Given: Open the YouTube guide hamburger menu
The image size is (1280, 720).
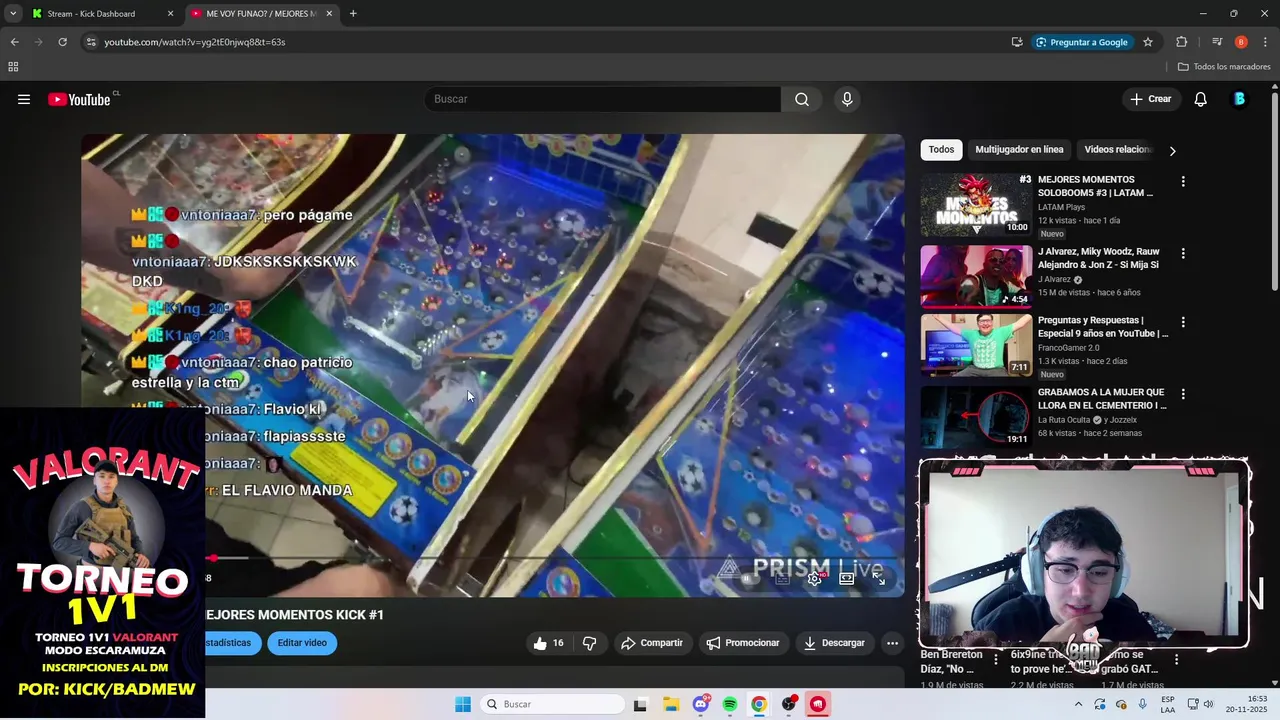Looking at the screenshot, I should [x=24, y=99].
